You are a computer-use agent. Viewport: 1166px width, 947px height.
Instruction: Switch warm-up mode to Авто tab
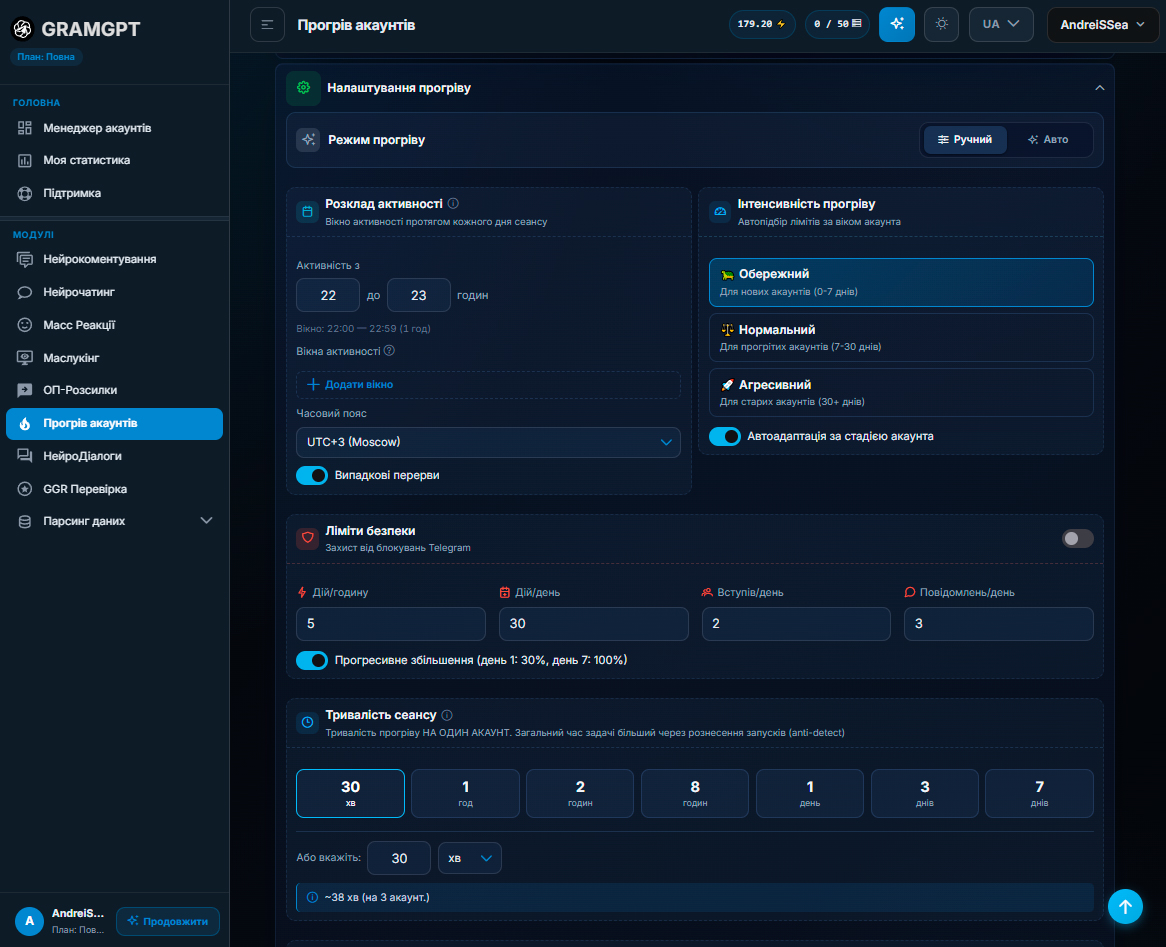pos(1049,140)
